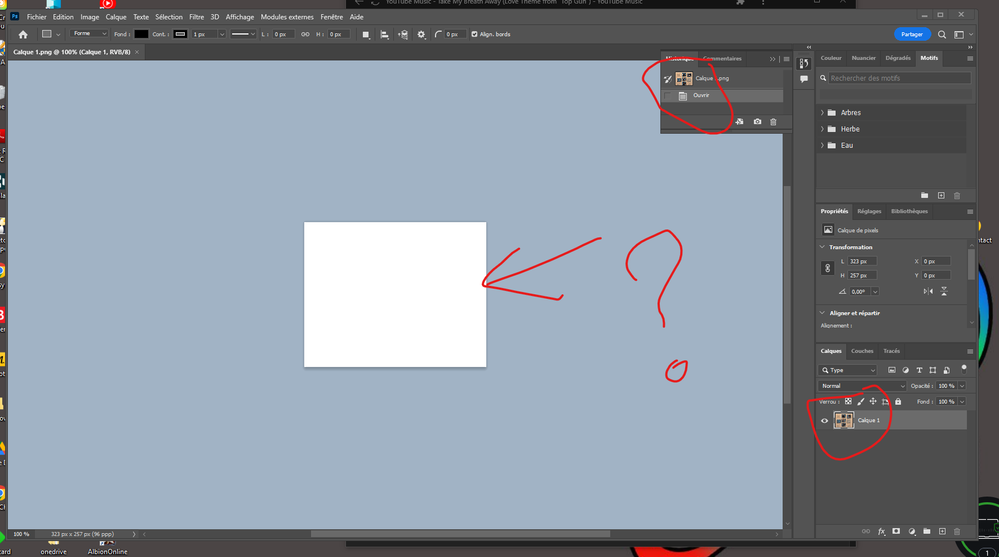
Task: Filter layers by shape layer icon
Action: [933, 370]
